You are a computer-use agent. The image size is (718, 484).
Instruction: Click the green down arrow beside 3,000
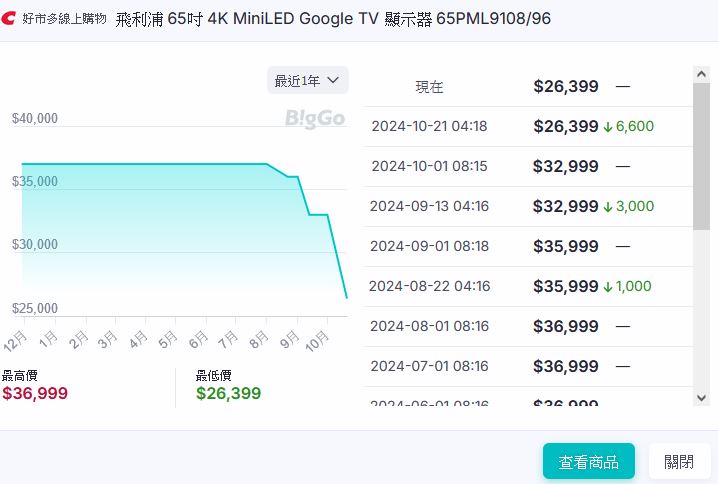[x=608, y=207]
